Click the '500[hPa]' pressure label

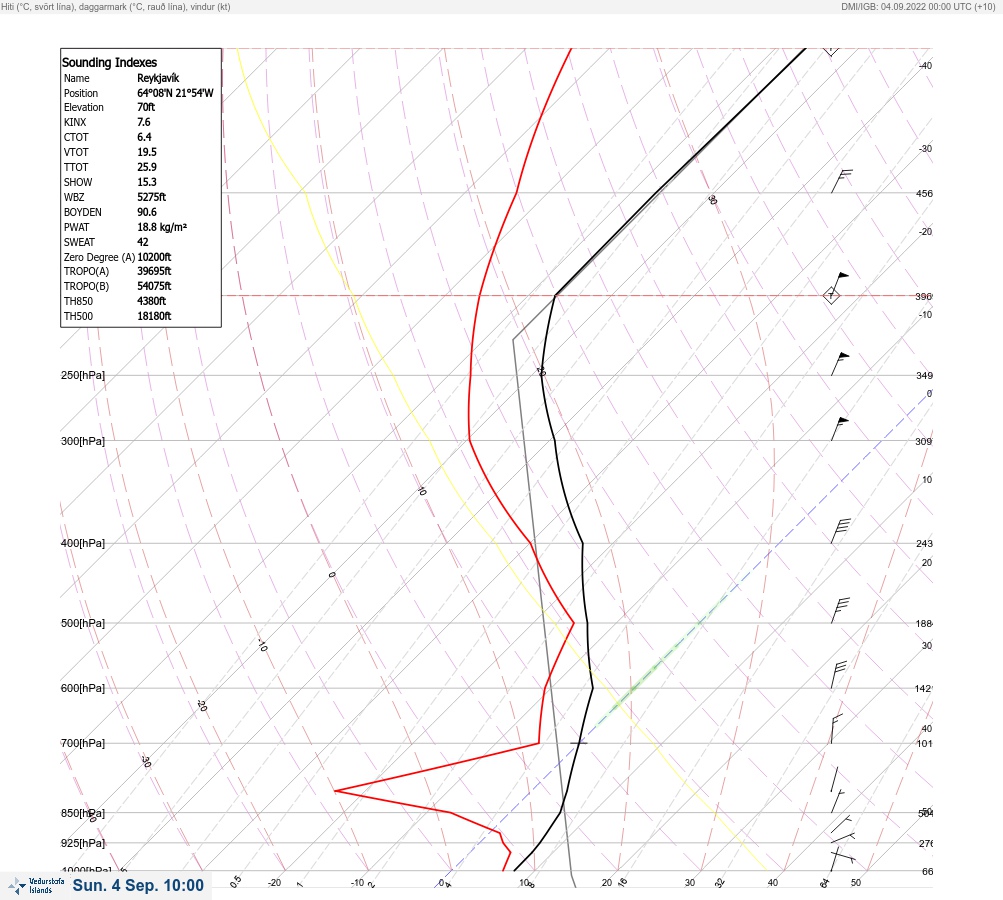coord(83,623)
